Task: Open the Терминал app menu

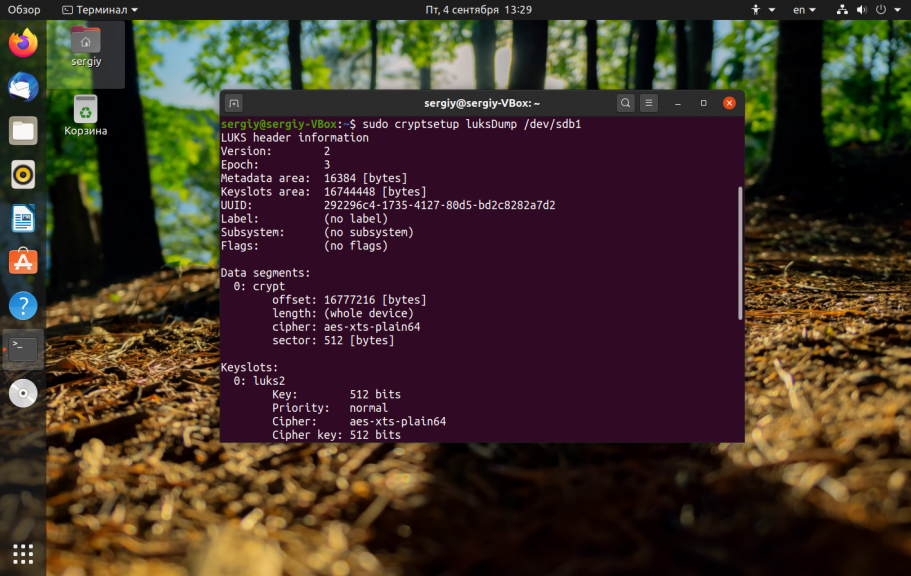Action: (100, 10)
